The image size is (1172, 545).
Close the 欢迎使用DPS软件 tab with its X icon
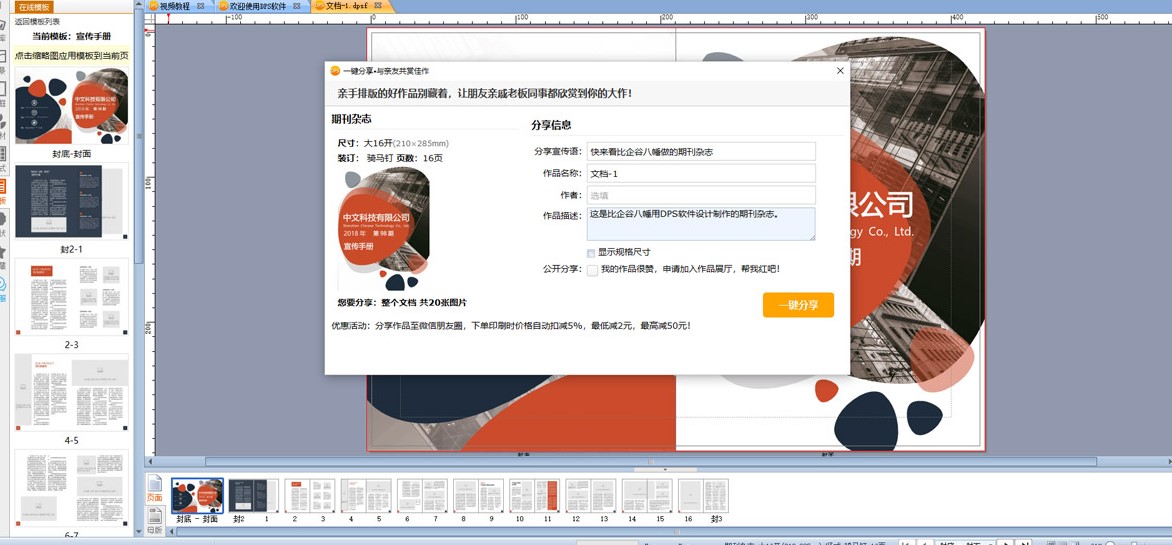point(297,6)
